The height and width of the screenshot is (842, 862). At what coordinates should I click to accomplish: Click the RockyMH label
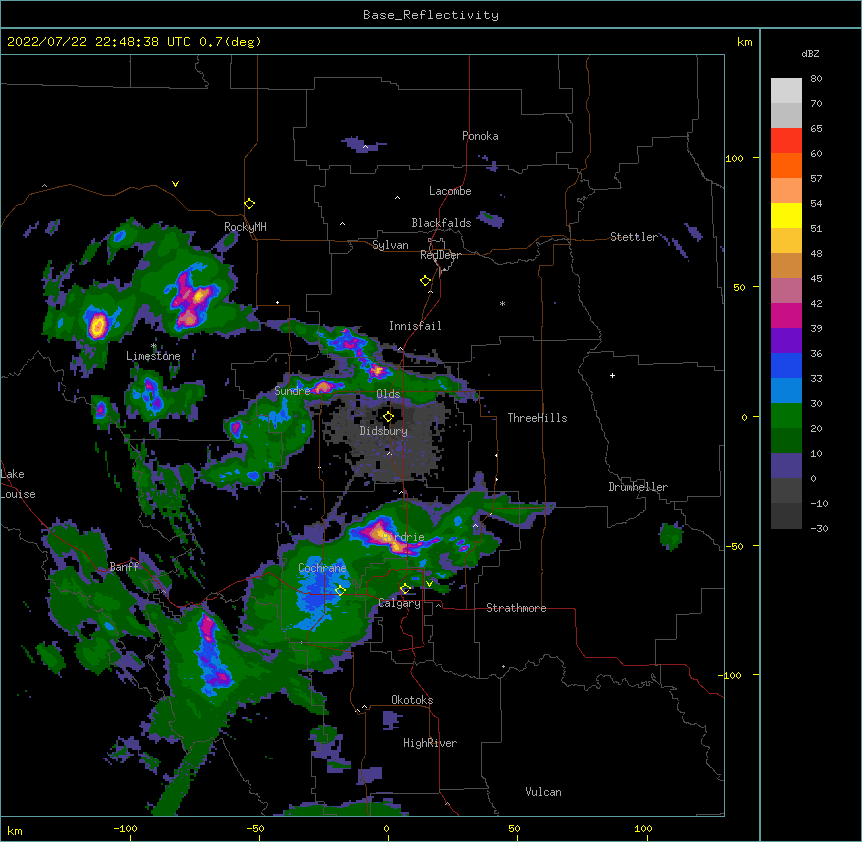pyautogui.click(x=245, y=227)
